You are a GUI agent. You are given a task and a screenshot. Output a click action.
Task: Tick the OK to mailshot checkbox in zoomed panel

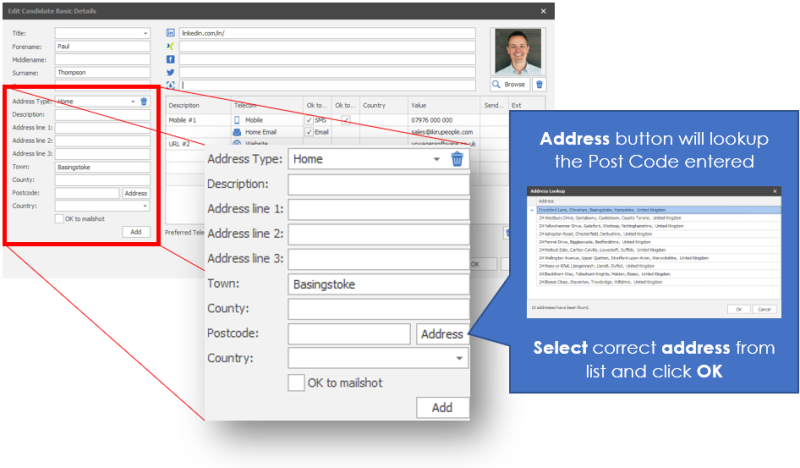pos(296,382)
